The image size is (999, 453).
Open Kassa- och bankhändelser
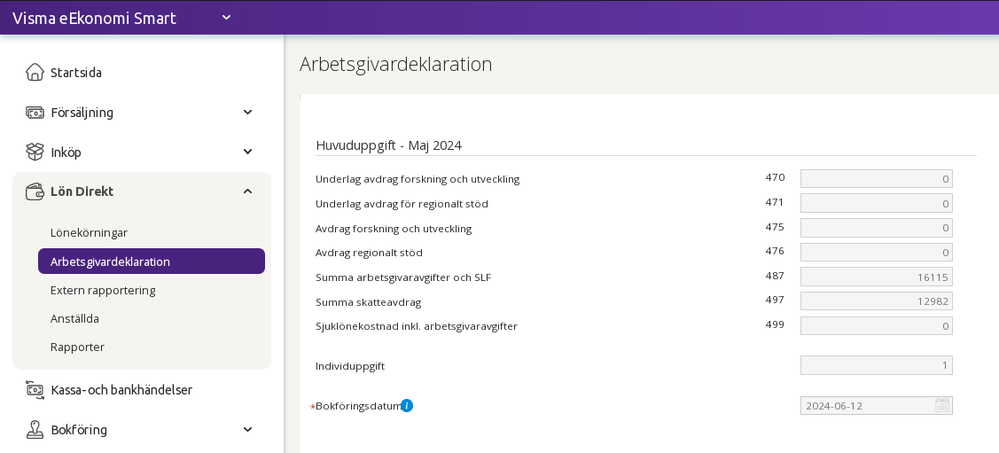click(x=121, y=389)
